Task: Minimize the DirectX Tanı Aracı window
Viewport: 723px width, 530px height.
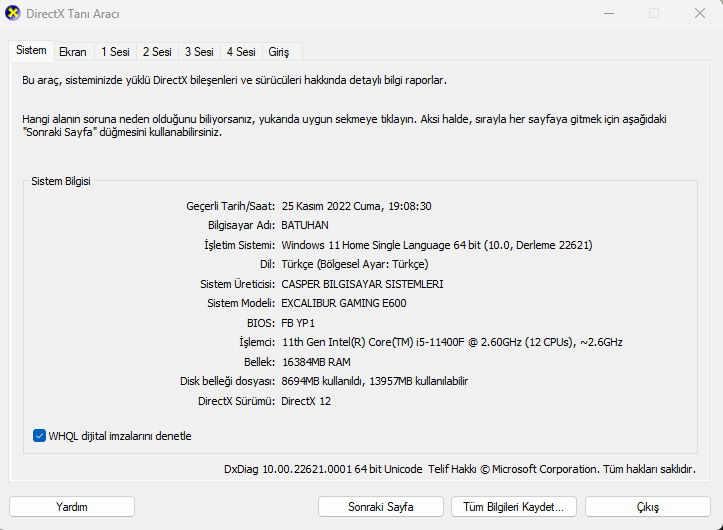Action: (x=610, y=13)
